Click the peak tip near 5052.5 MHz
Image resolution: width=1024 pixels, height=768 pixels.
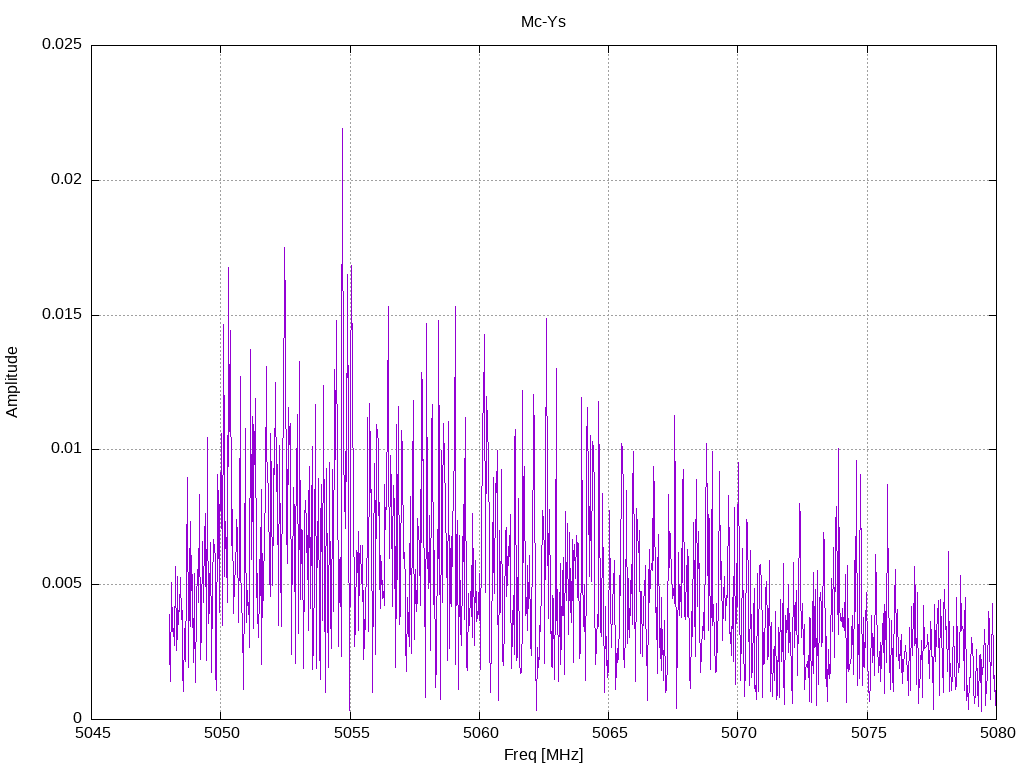tap(284, 248)
